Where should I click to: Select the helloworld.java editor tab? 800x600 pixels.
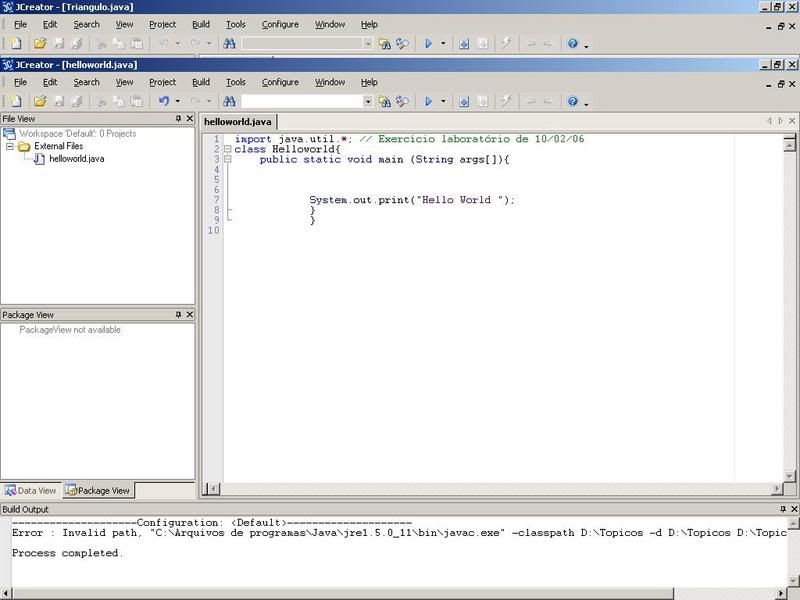238,121
